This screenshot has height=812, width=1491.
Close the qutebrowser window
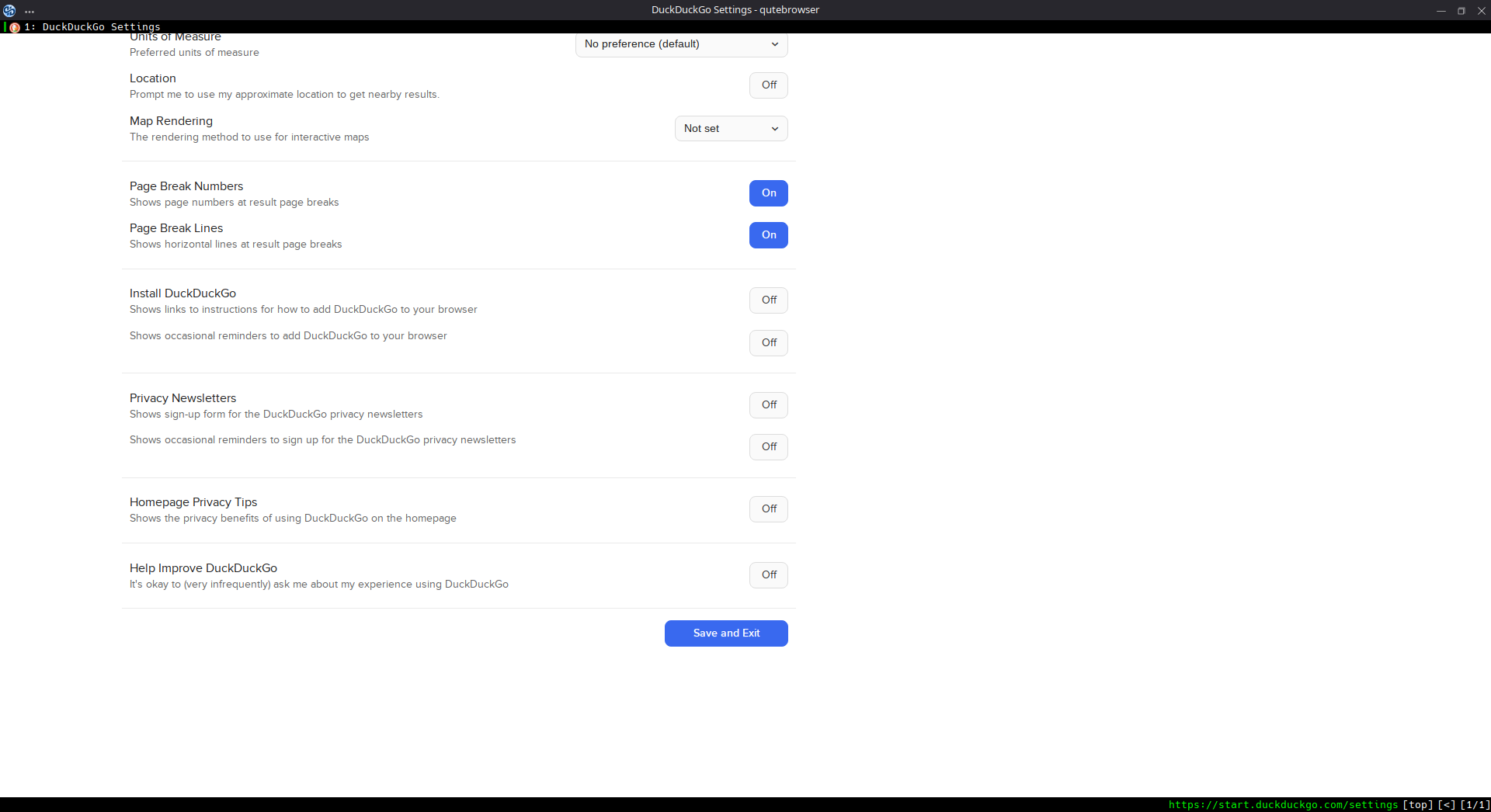1481,11
